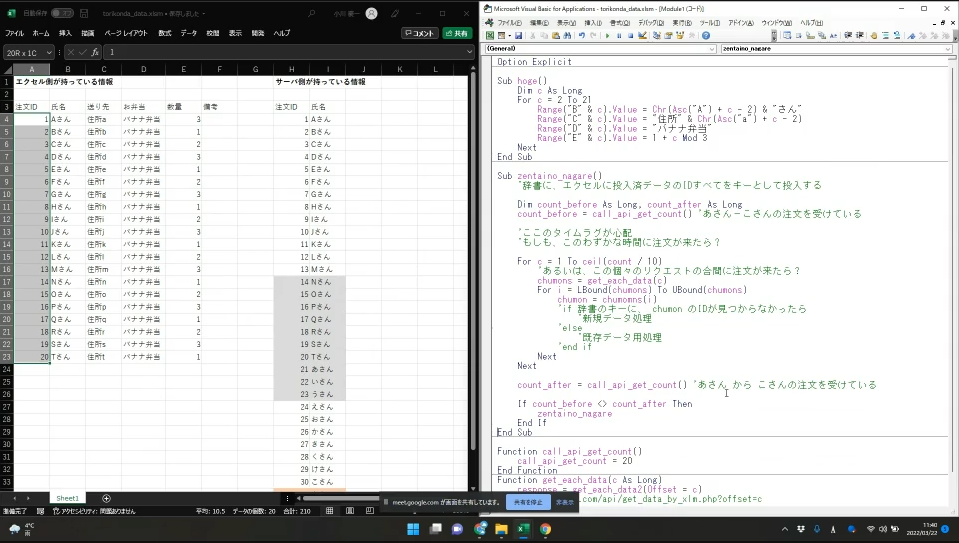
Task: Open the zentaino_nagare procedure dropdown
Action: [x=947, y=48]
